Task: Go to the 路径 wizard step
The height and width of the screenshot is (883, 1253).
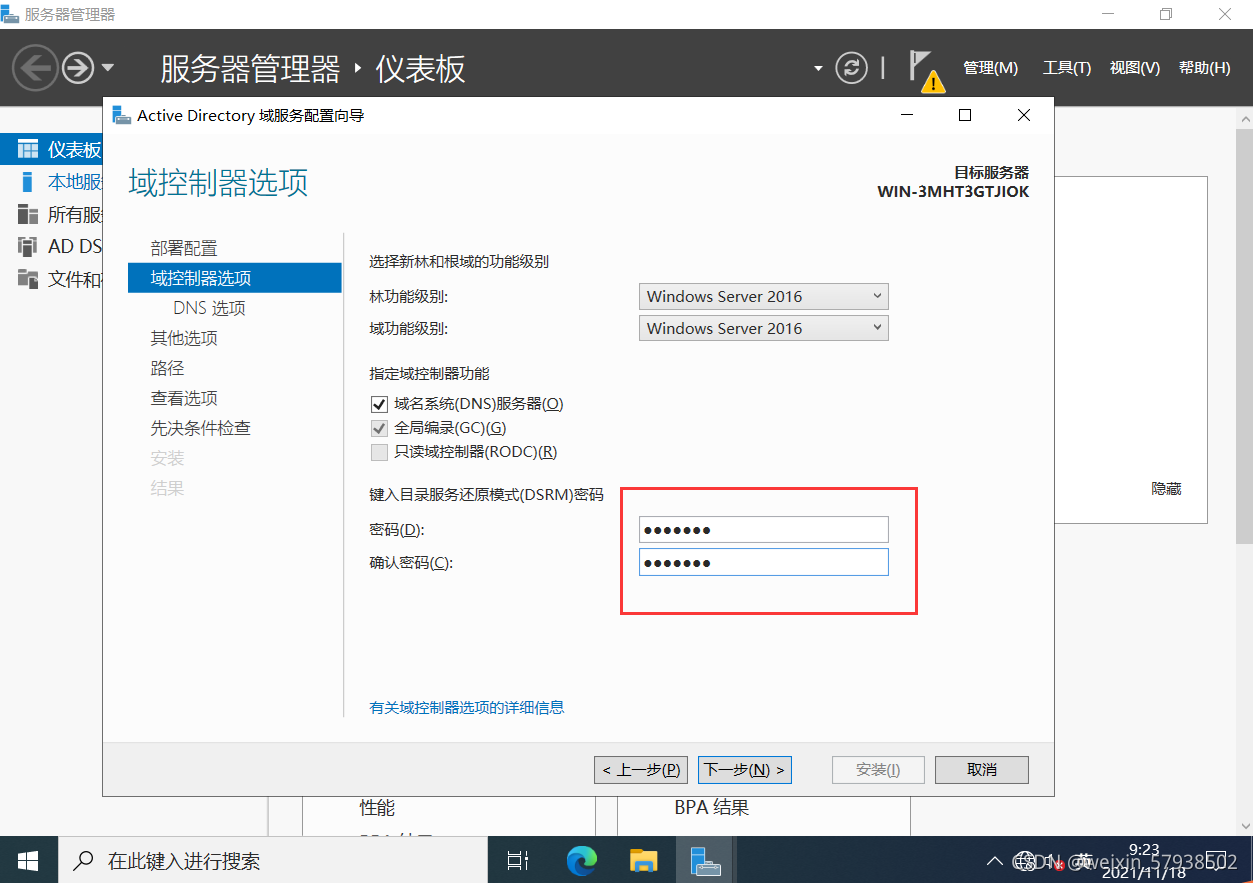Action: [167, 368]
